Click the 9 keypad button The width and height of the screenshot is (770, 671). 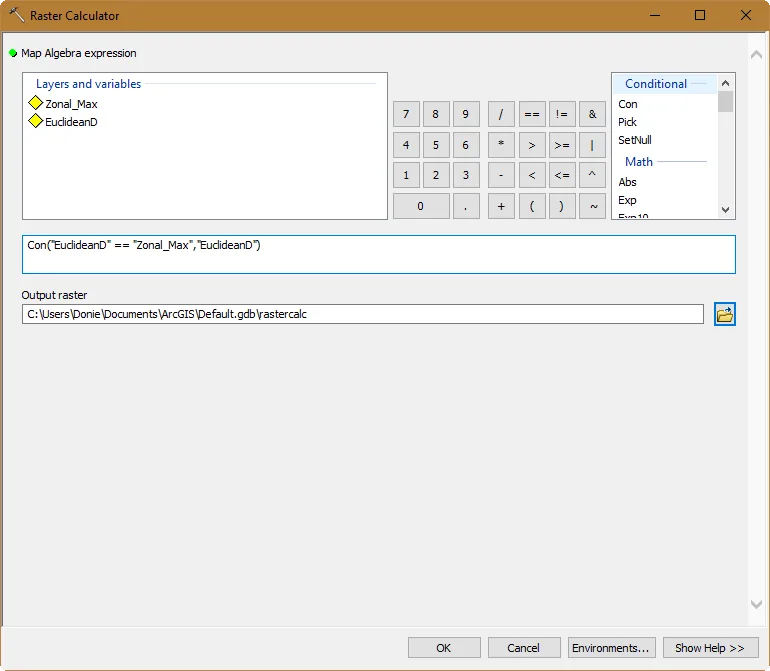(466, 114)
